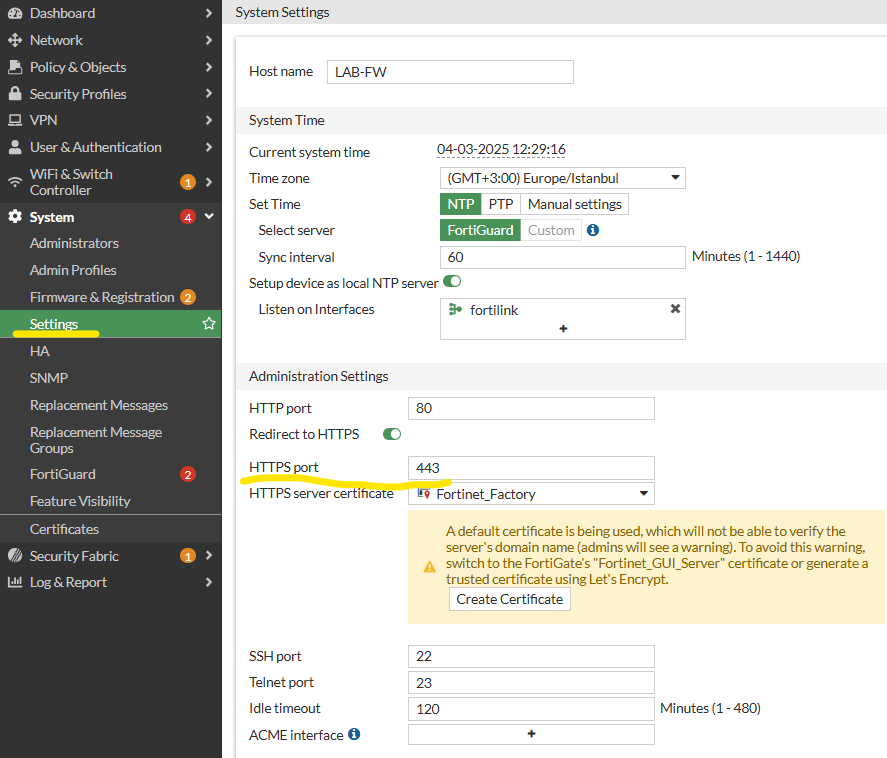Open Replacement Message Groups item
The height and width of the screenshot is (758, 887).
click(111, 440)
